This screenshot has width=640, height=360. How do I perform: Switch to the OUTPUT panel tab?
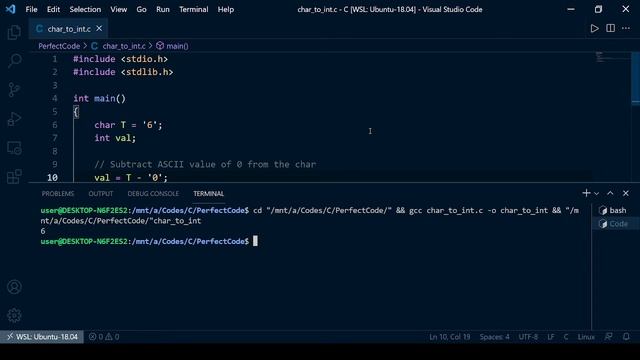pyautogui.click(x=100, y=194)
